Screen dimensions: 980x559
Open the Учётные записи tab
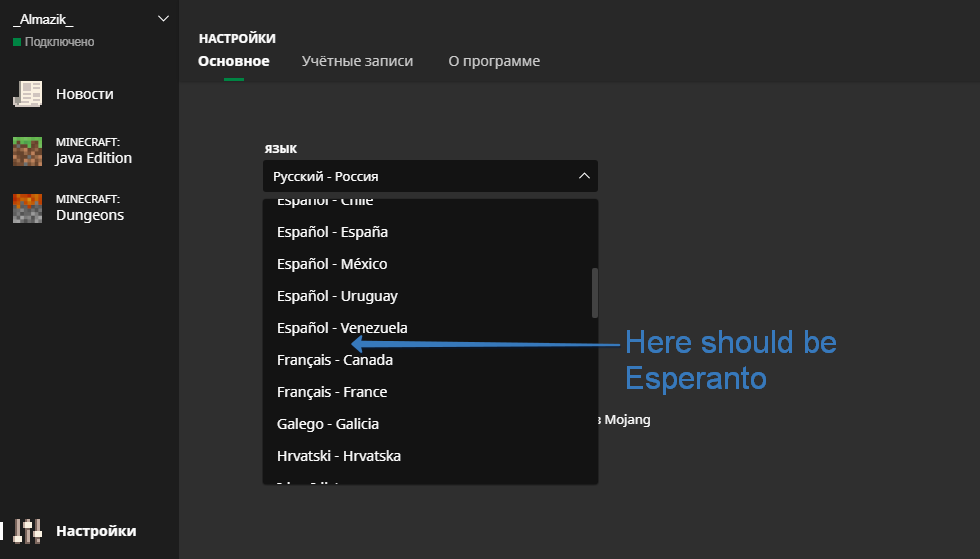(357, 61)
